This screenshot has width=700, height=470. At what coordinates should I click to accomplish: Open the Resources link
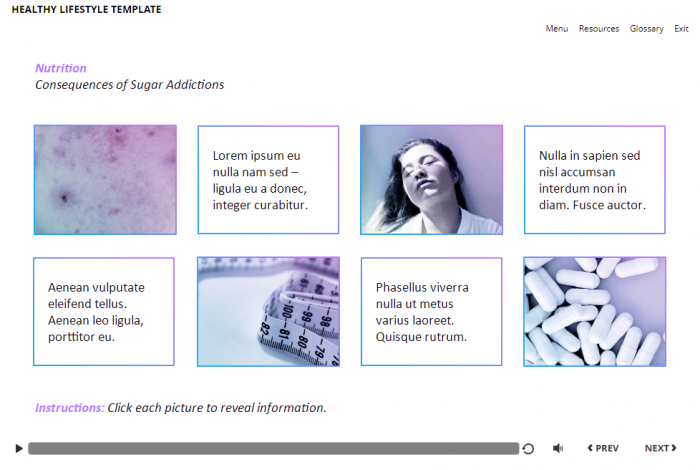[x=599, y=29]
